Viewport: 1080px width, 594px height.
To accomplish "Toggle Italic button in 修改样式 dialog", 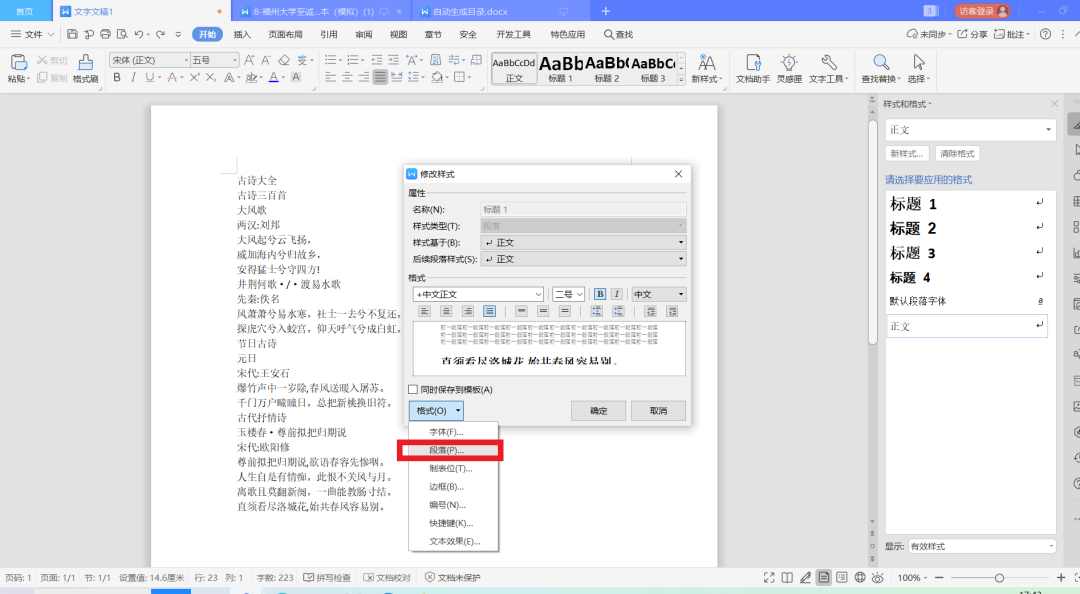I will [616, 294].
